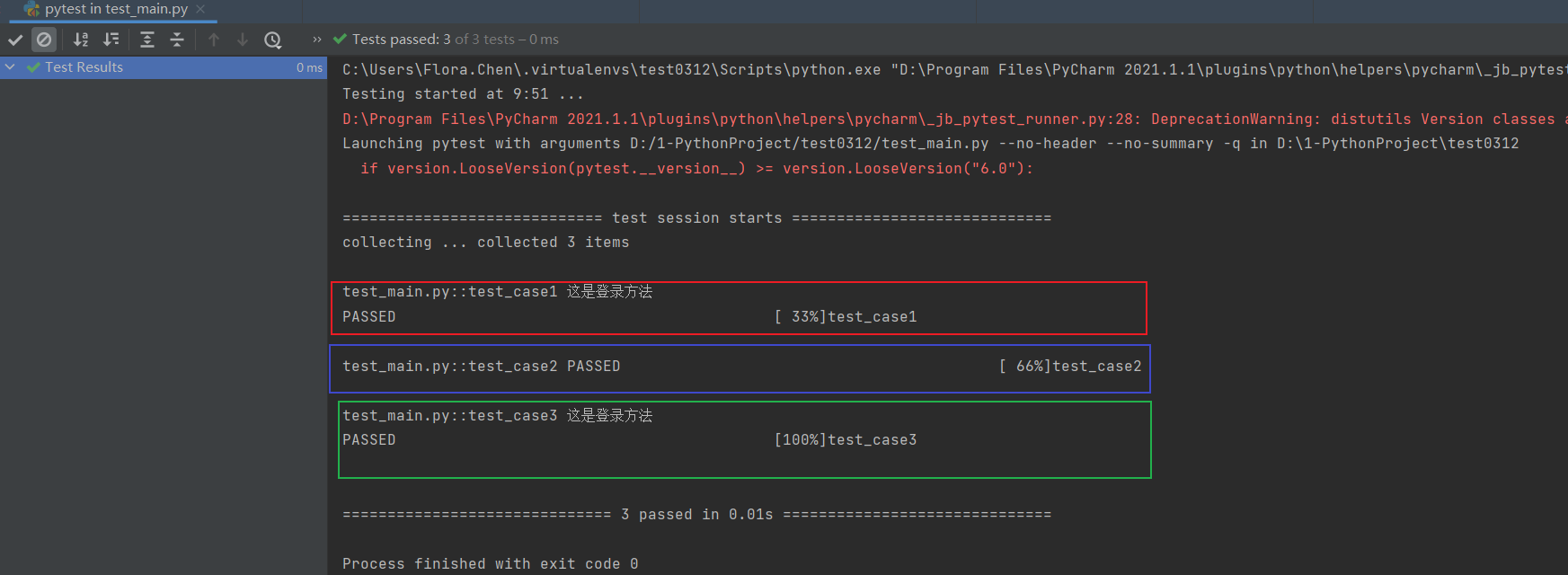Viewport: 1568px width, 575px height.
Task: Click the 'test session starts' header line
Action: pos(696,218)
